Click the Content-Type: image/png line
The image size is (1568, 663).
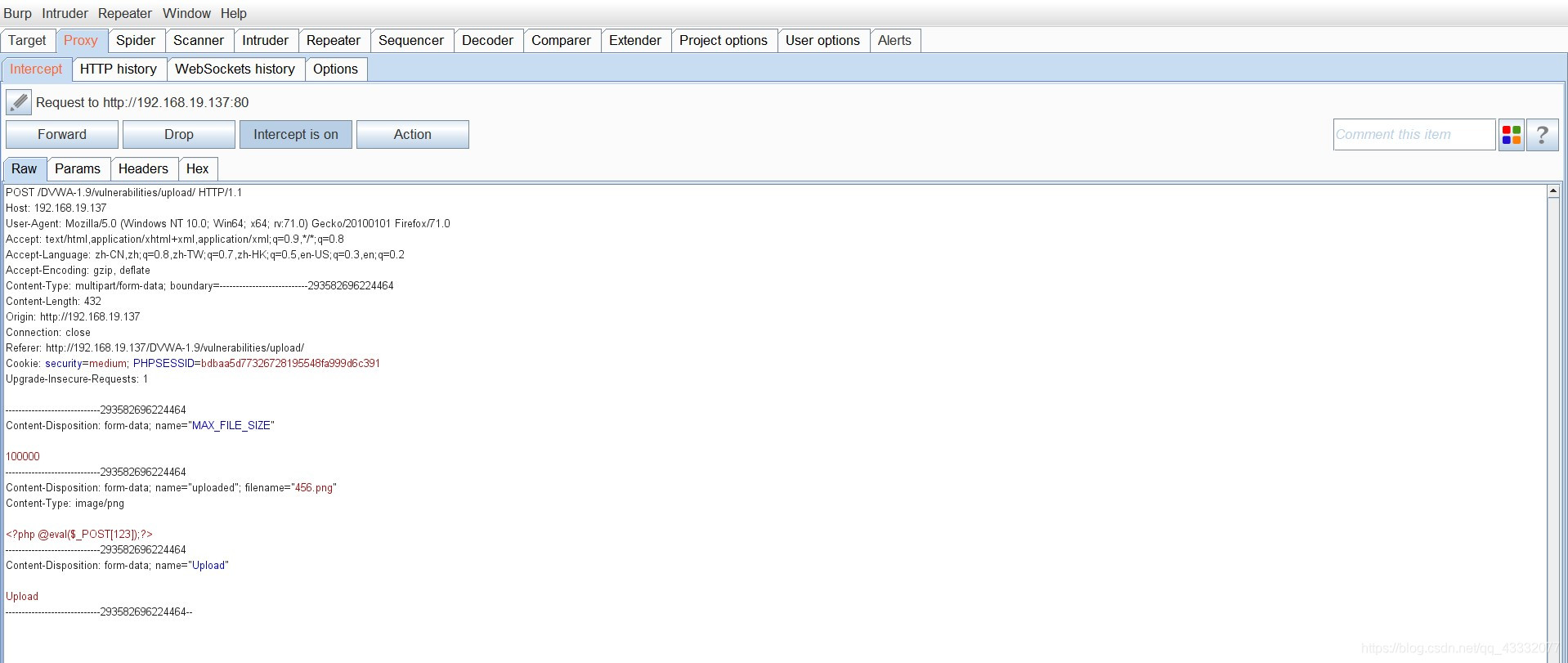tap(65, 504)
